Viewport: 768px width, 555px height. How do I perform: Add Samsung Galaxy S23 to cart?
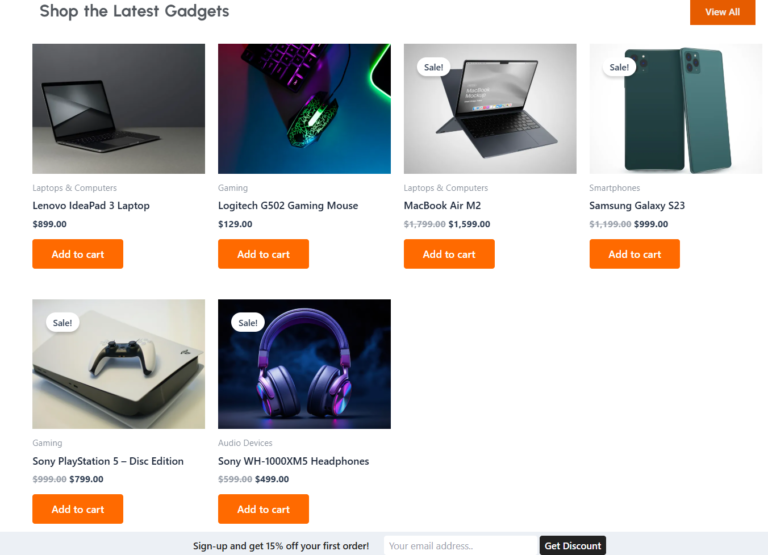(635, 254)
